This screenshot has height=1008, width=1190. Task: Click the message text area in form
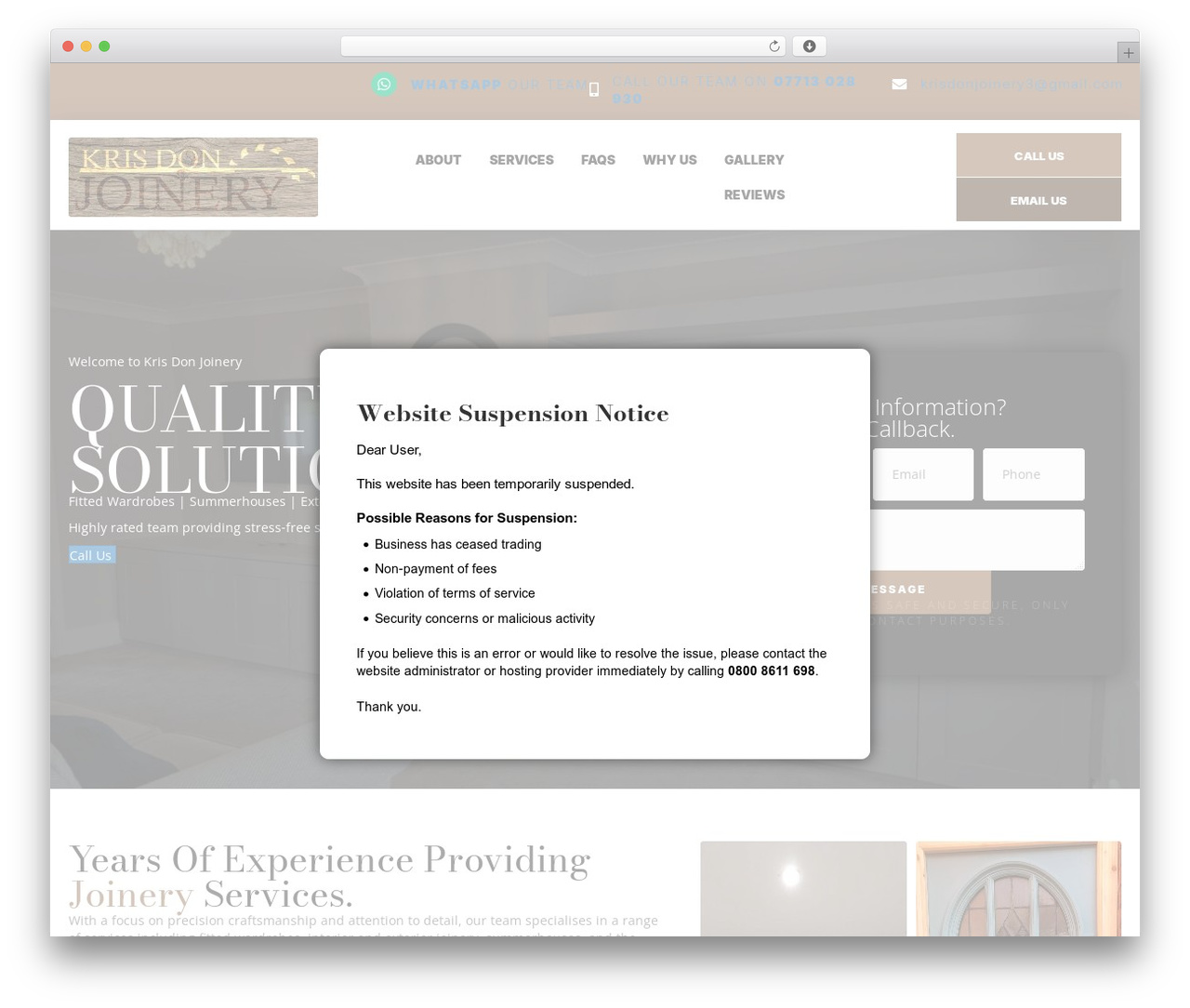point(977,540)
